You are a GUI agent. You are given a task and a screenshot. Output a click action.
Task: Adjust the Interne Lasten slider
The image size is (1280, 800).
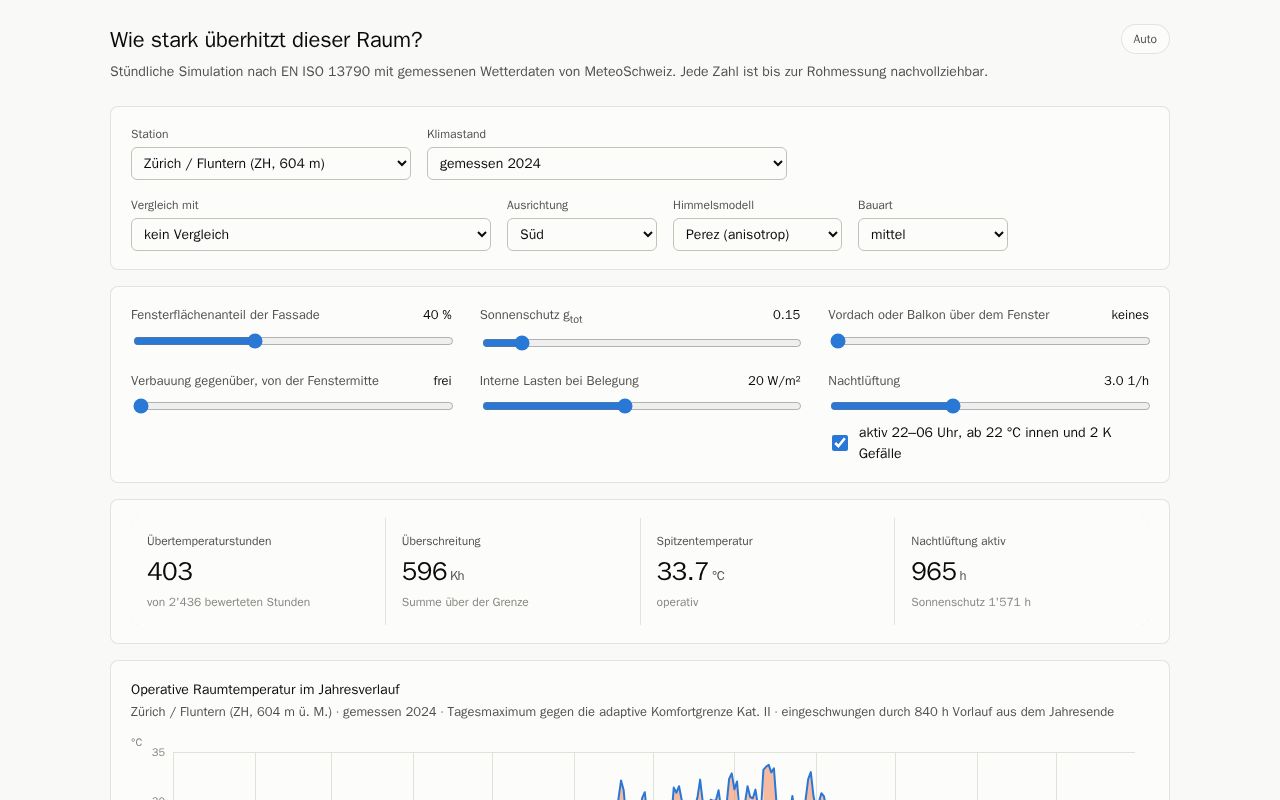(641, 406)
